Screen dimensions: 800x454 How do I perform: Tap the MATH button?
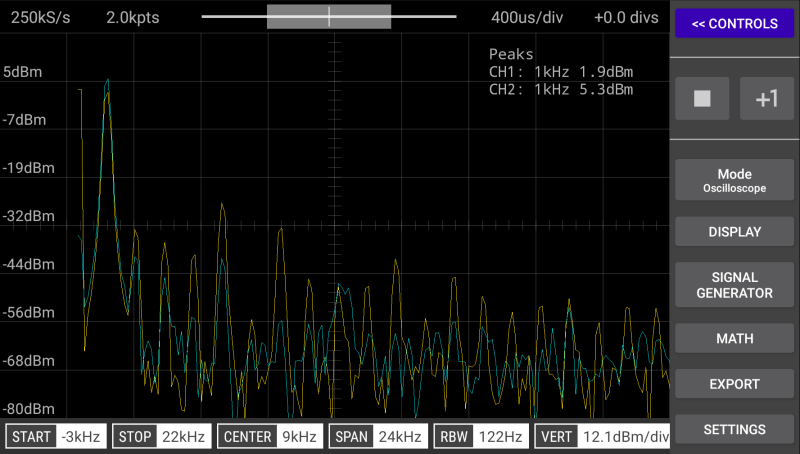(734, 339)
